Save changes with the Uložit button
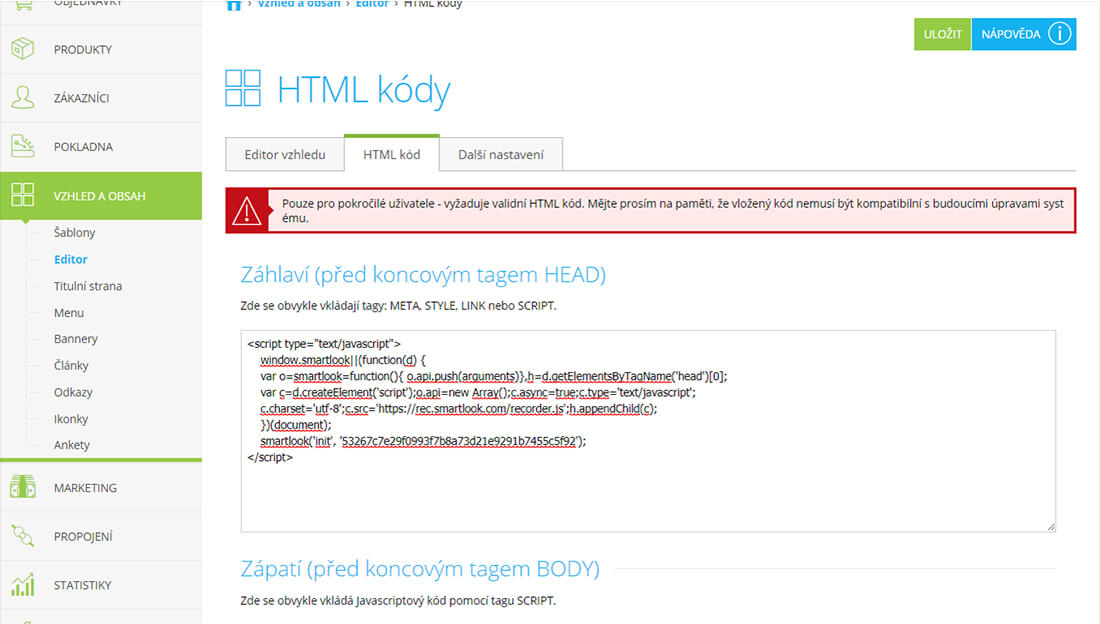 click(x=942, y=34)
